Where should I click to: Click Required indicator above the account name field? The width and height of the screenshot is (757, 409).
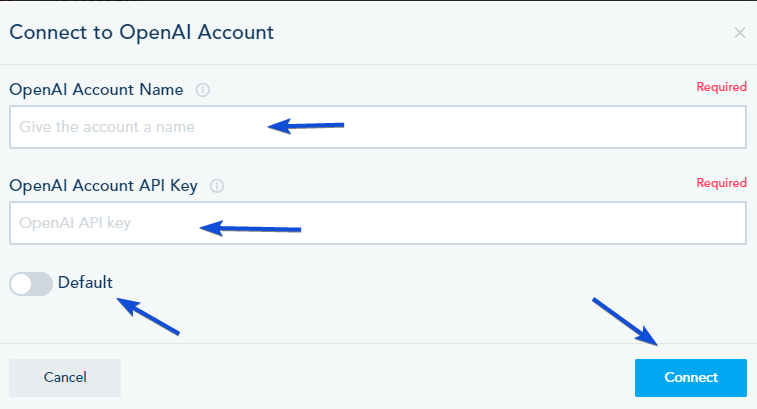click(x=721, y=87)
